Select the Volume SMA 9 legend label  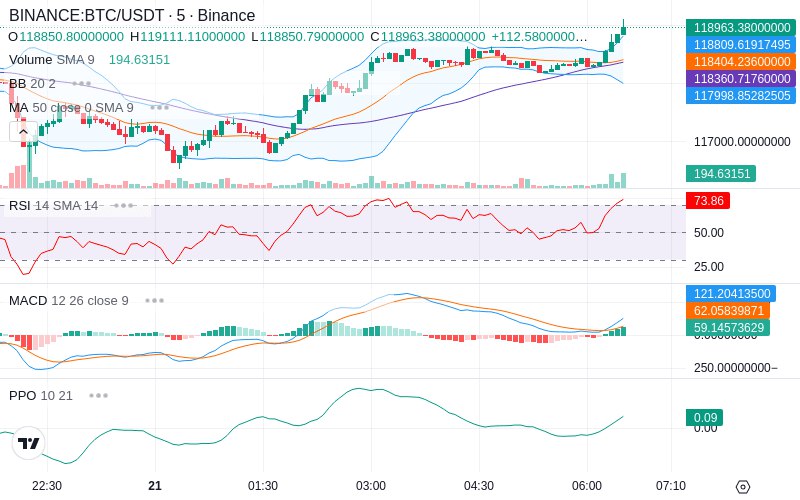click(x=52, y=60)
